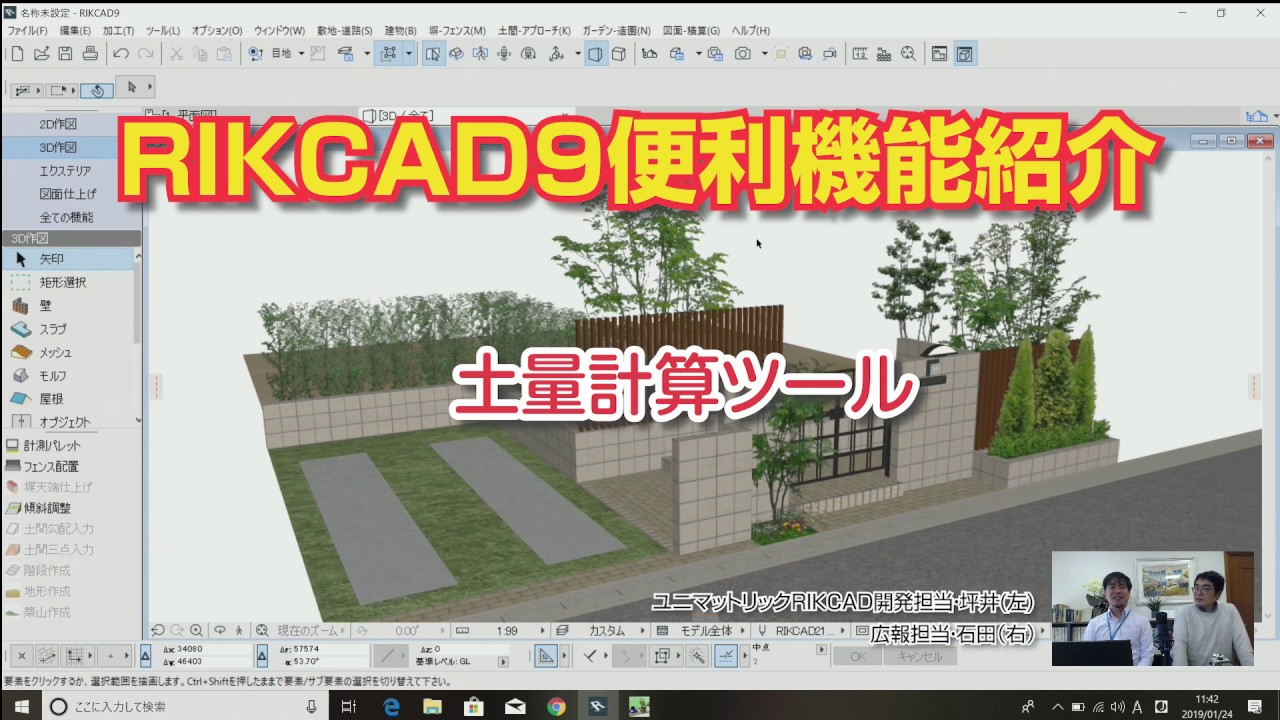Click the Copy icon in toolbar
1280x720 pixels.
click(x=200, y=54)
